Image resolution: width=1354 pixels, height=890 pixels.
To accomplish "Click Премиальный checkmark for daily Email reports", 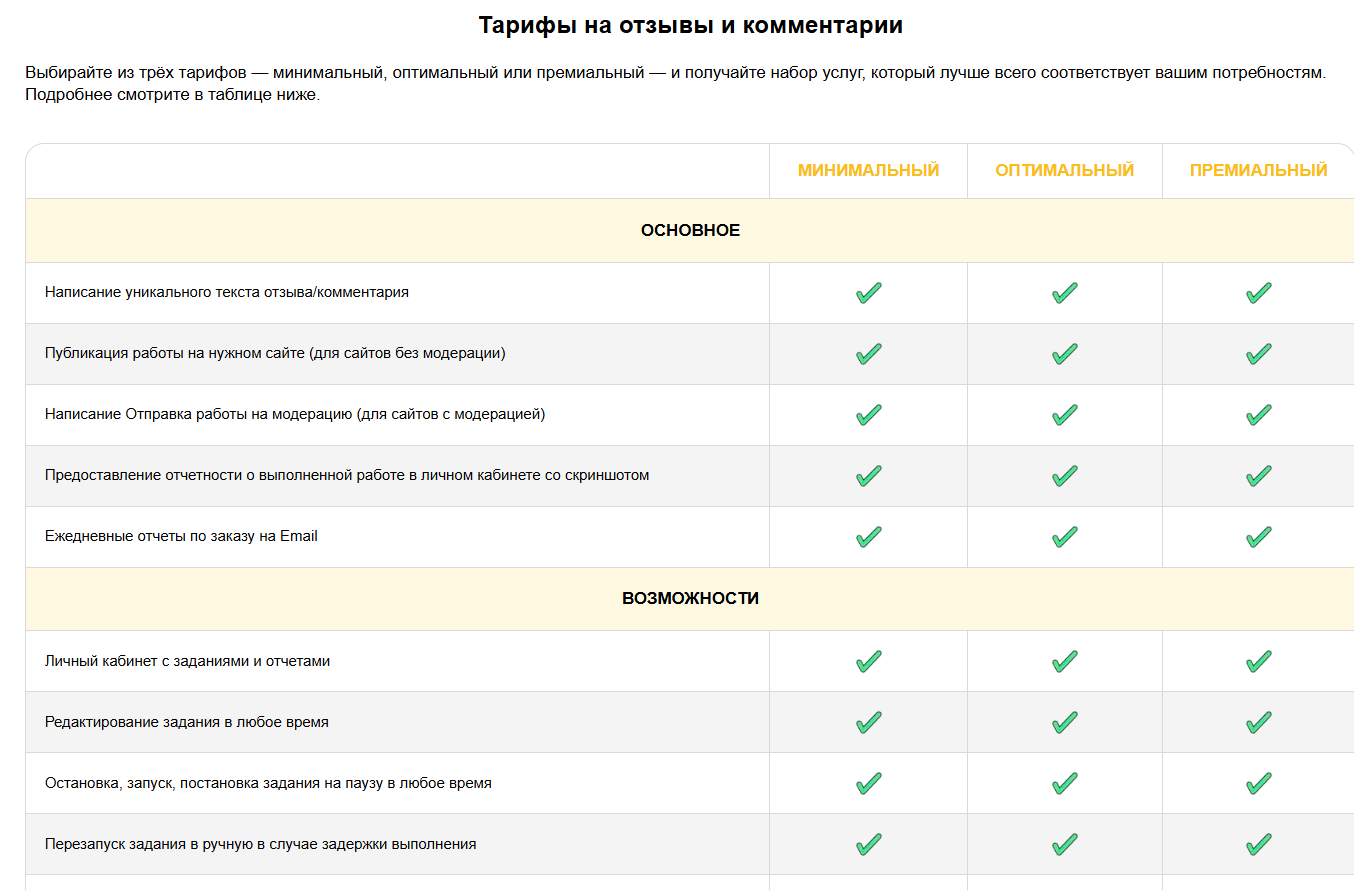I will (x=1258, y=537).
